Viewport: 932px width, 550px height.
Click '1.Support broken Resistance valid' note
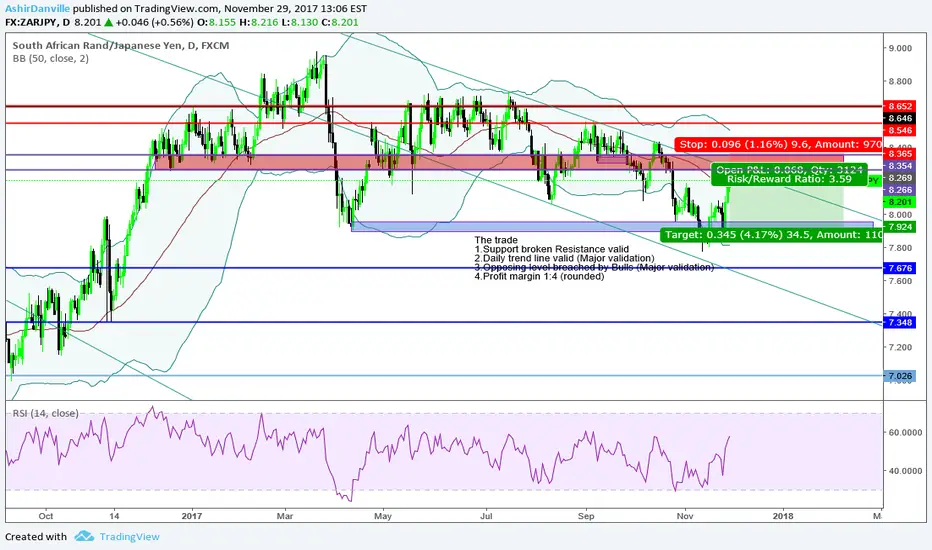tap(551, 249)
